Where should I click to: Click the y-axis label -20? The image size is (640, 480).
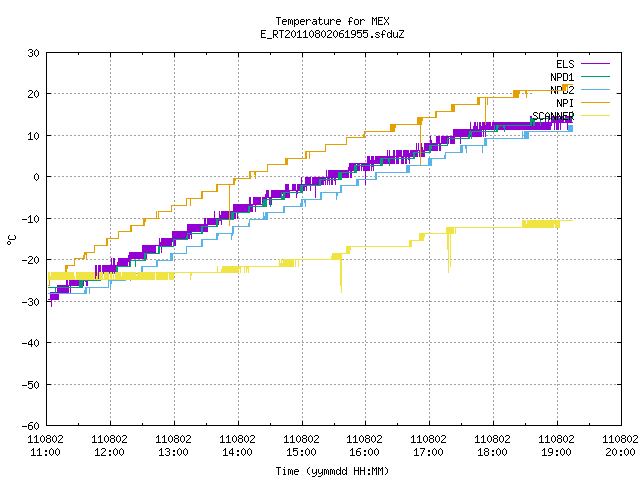point(31,260)
